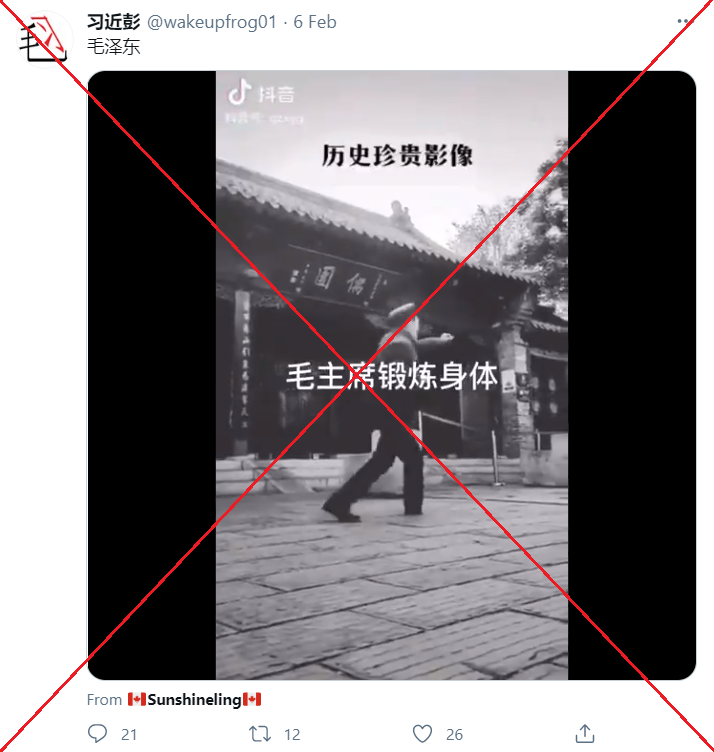Click the Sunshineling source link
This screenshot has width=714, height=752.
pos(194,700)
